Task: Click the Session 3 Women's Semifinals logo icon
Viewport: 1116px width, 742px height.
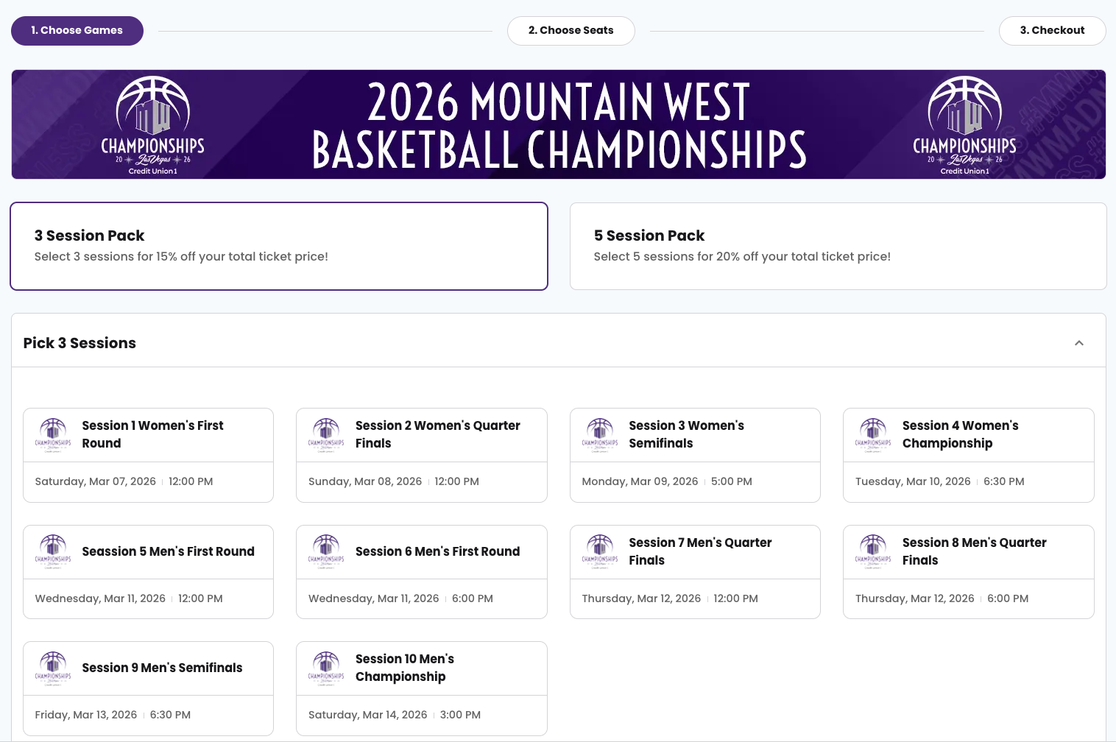Action: (600, 435)
